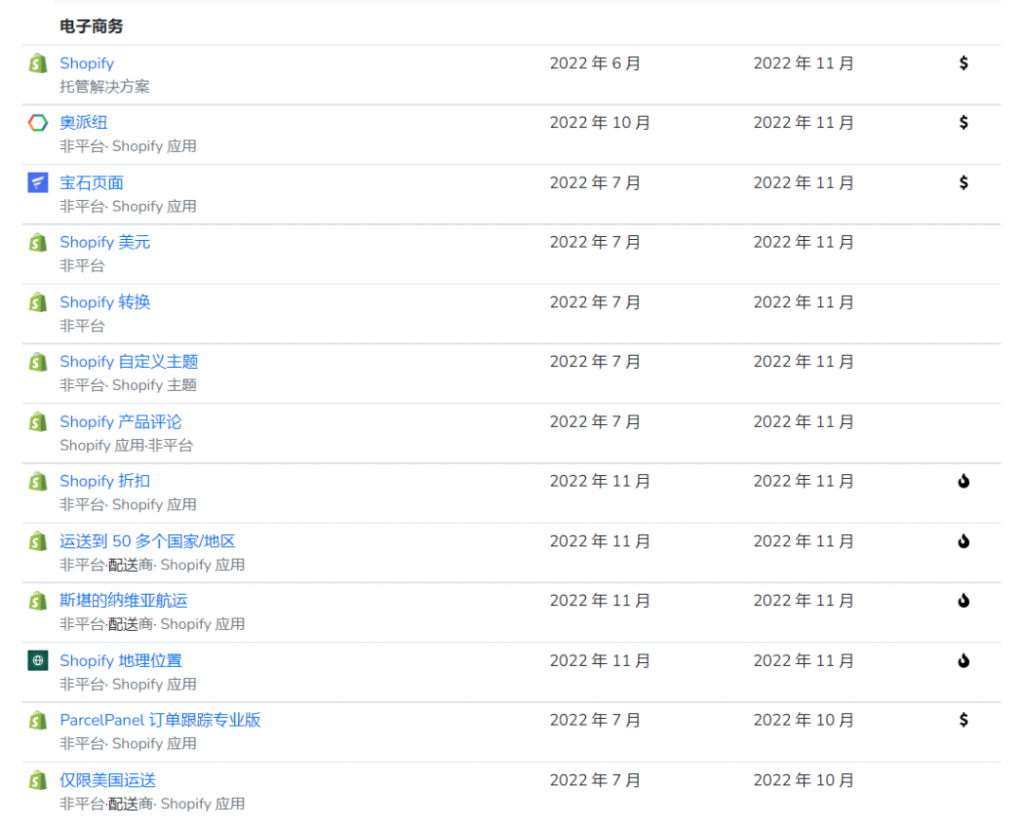Click the 电子商务 section heading
Viewport: 1024px width, 829px height.
(91, 26)
